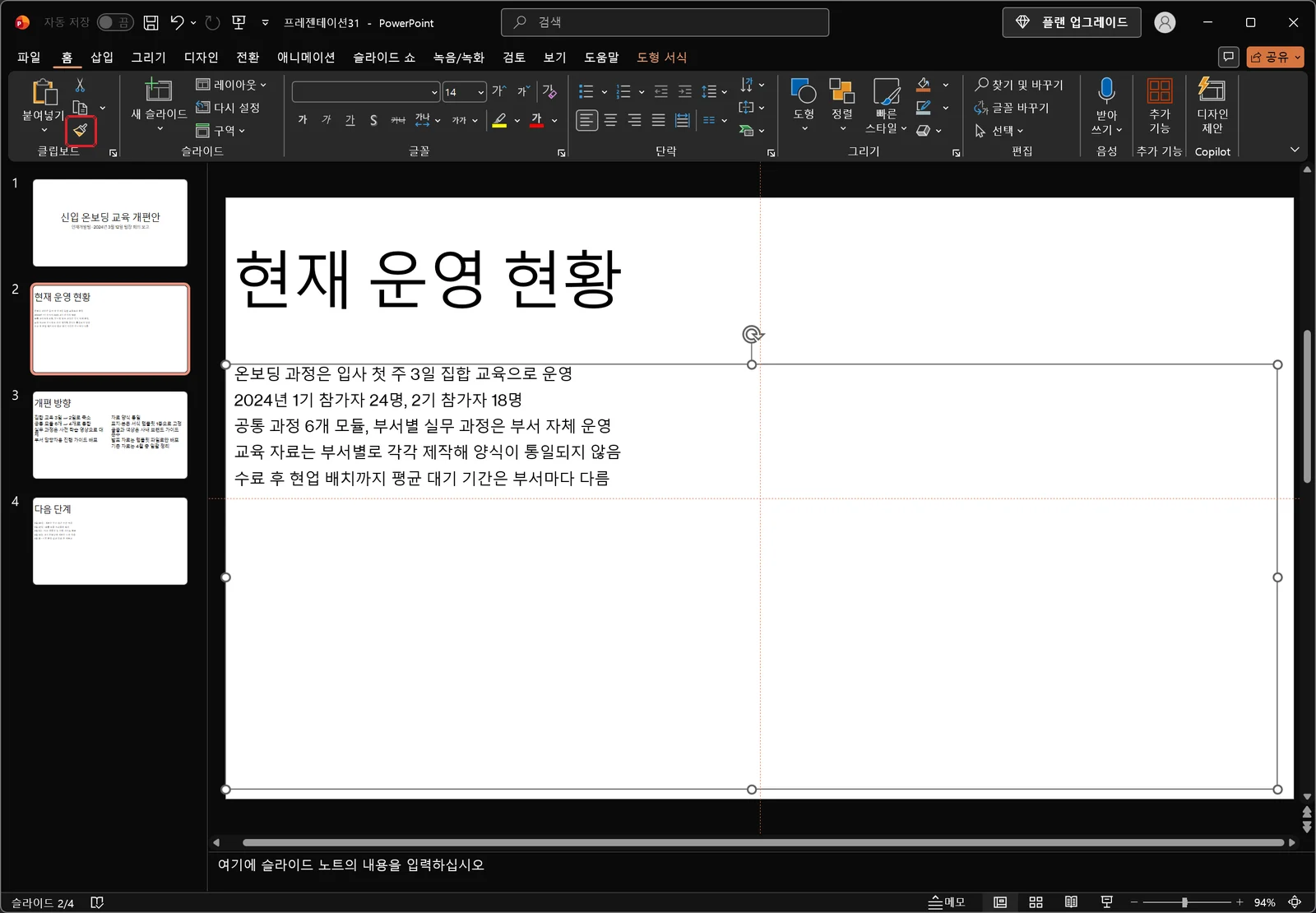The width and height of the screenshot is (1316, 913).
Task: Click the Dictate microphone icon
Action: [x=1106, y=90]
